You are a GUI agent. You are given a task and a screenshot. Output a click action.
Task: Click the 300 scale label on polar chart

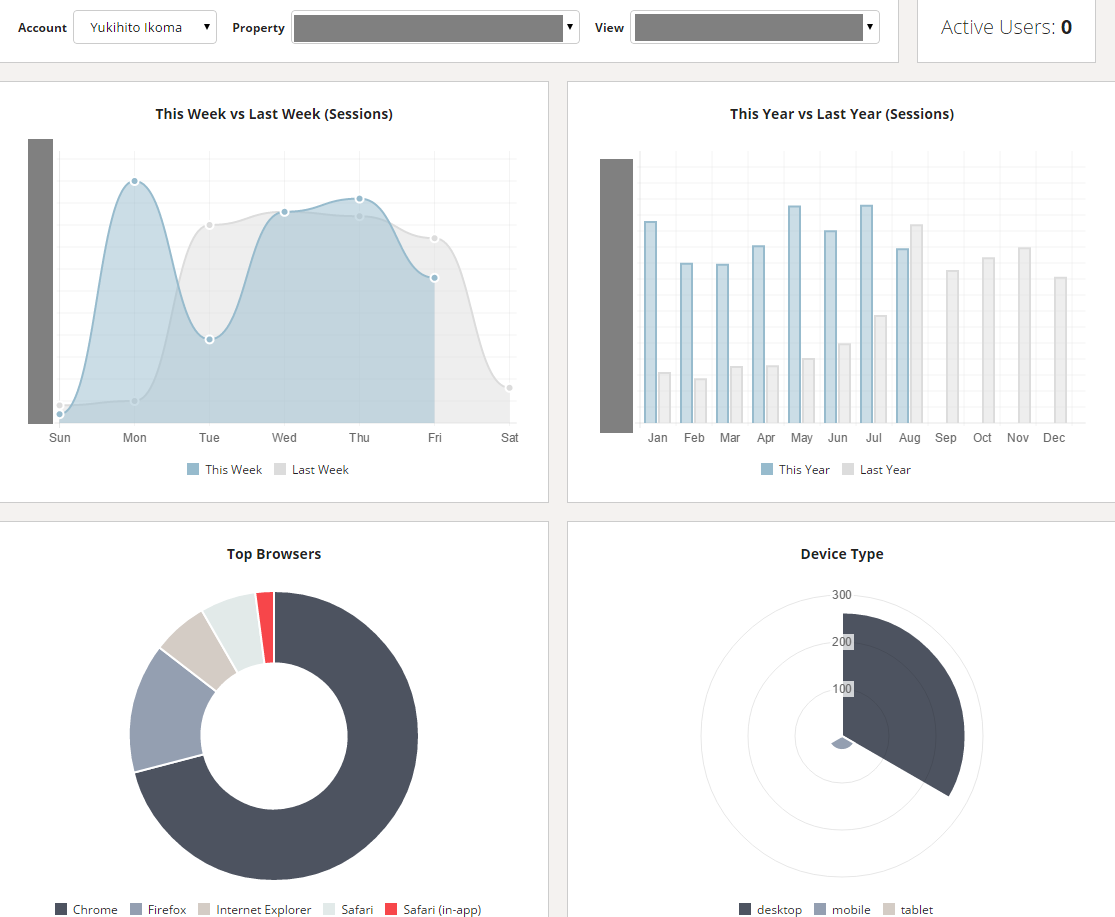click(842, 594)
